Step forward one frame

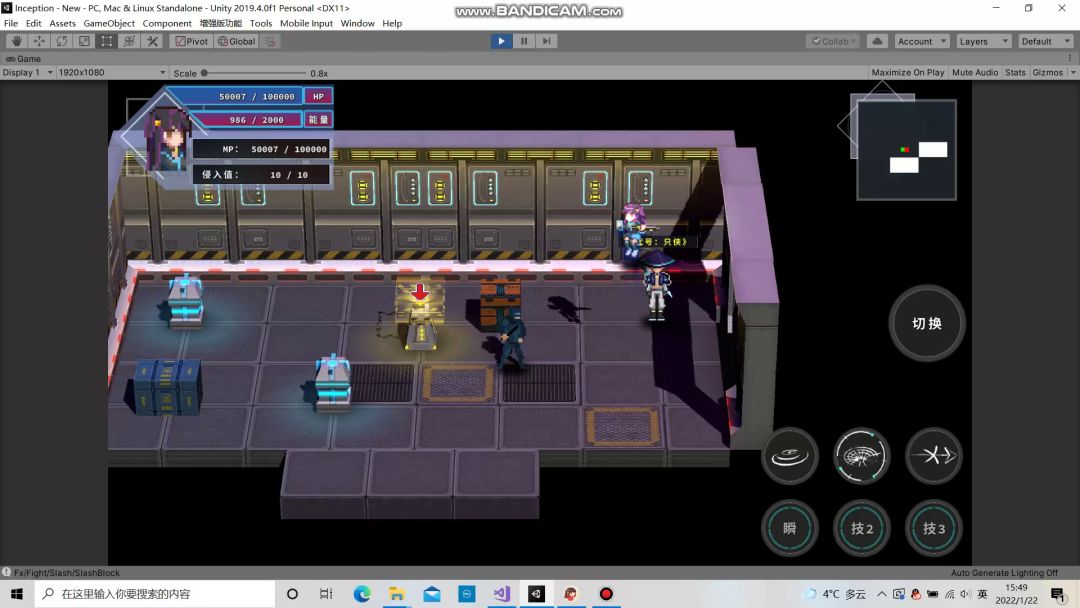pyautogui.click(x=546, y=41)
